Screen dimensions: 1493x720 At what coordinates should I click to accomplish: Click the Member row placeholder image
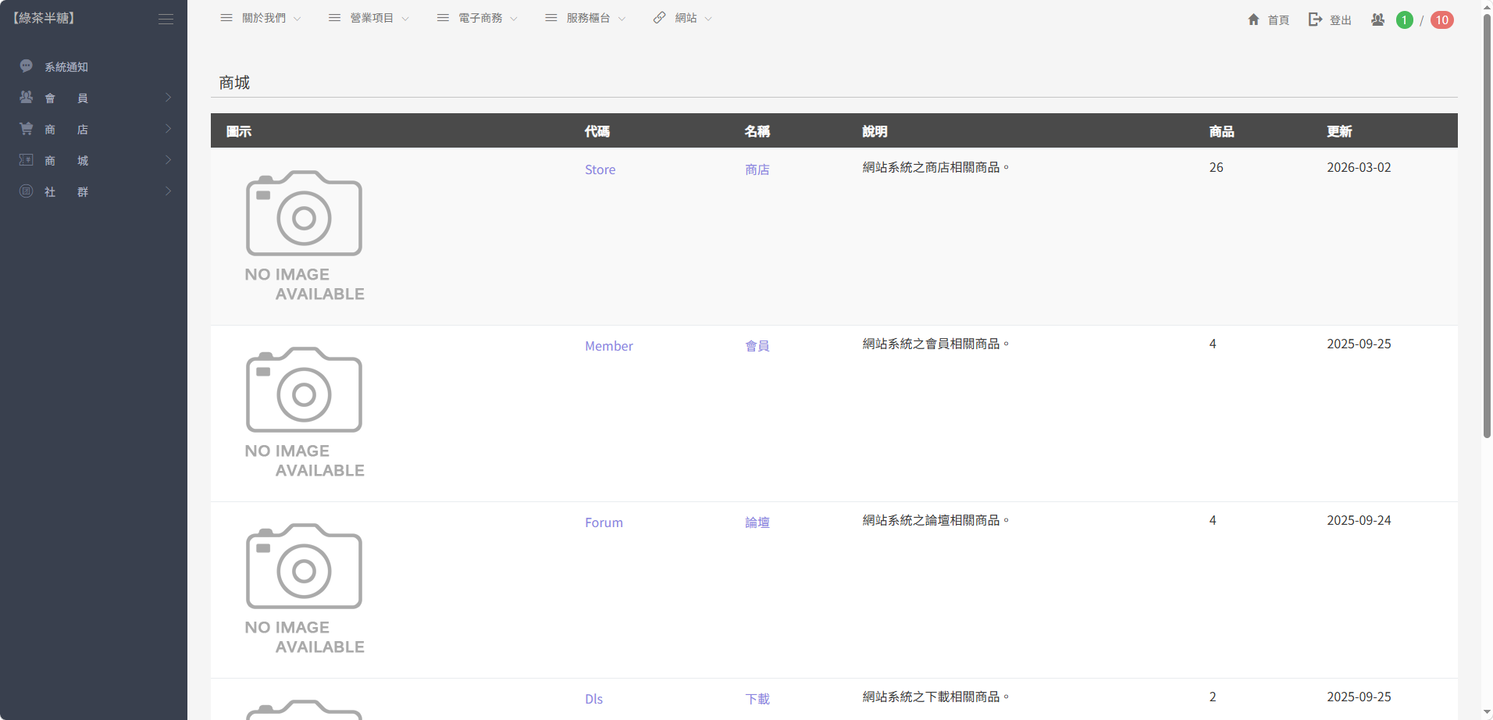pos(304,412)
